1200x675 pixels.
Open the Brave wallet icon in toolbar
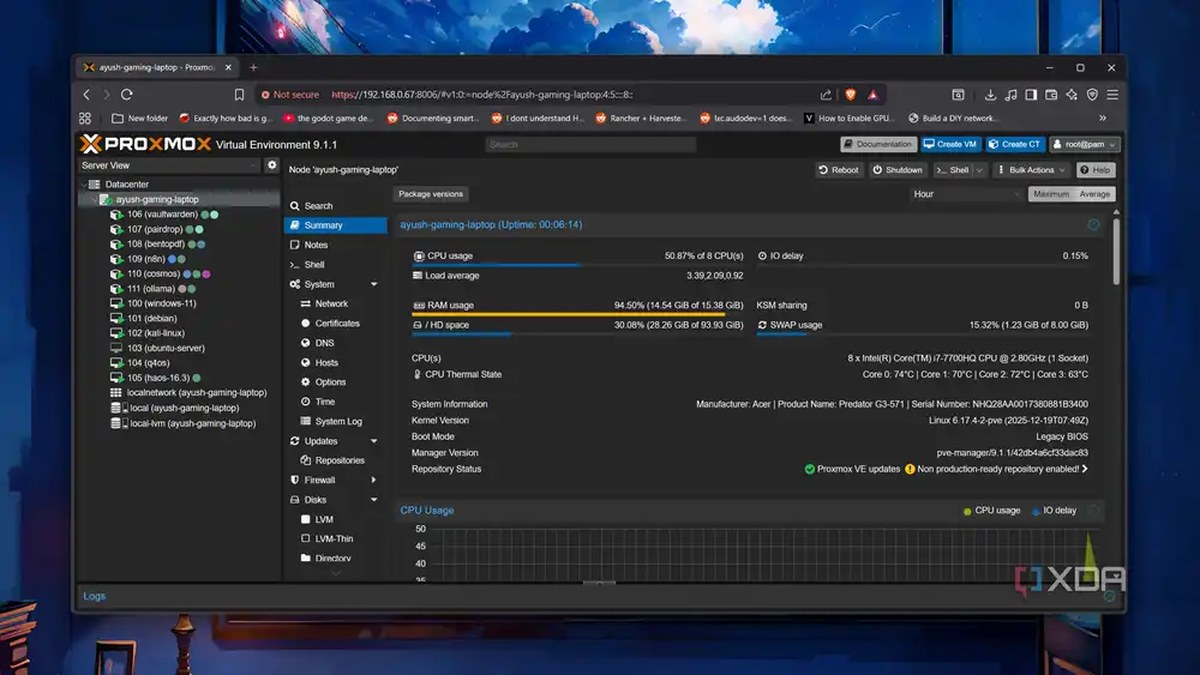point(1051,94)
